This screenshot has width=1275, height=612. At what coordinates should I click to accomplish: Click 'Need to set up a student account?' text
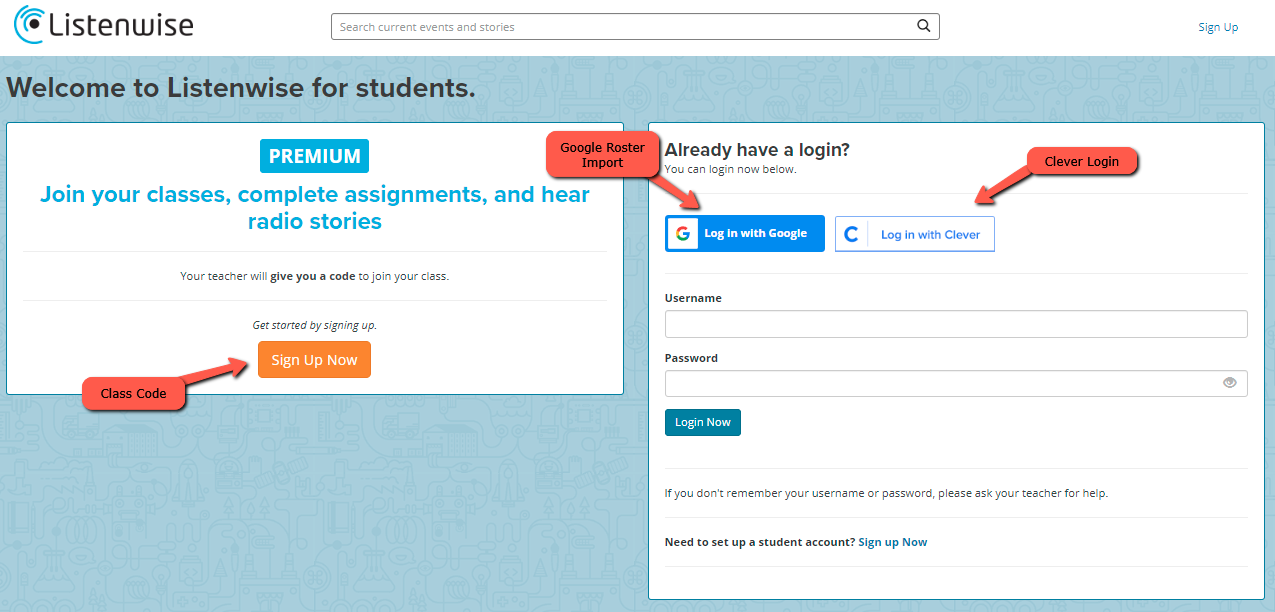click(760, 542)
